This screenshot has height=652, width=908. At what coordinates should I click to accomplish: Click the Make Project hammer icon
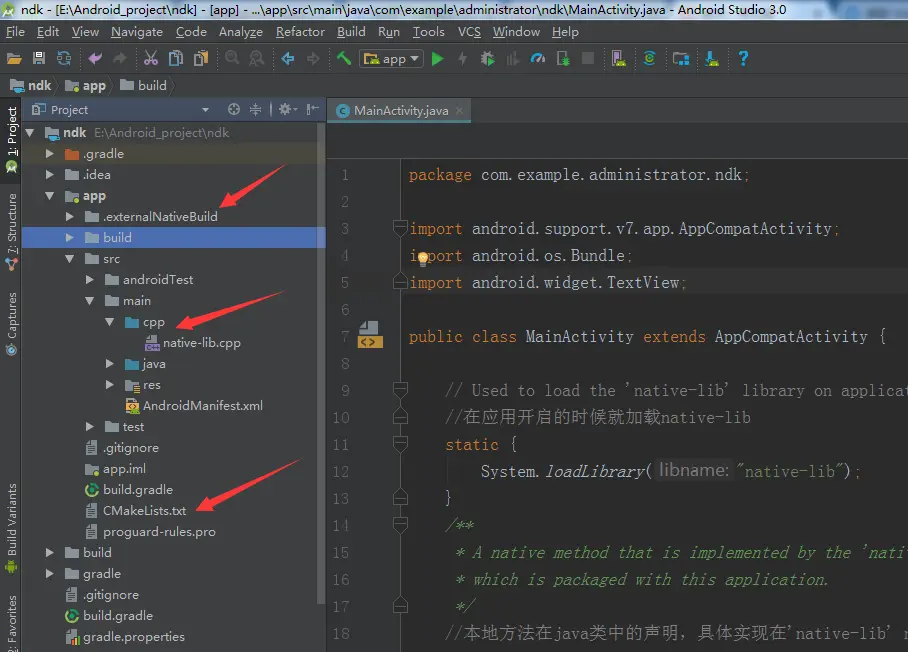(x=344, y=59)
